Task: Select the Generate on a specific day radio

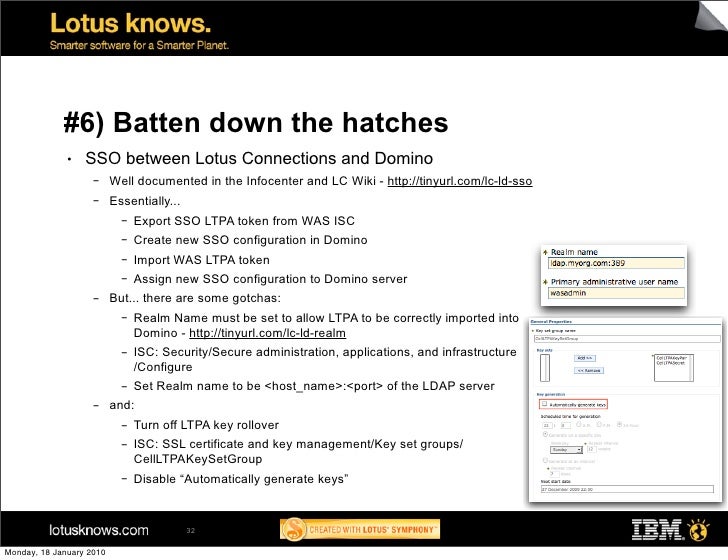Action: point(545,434)
